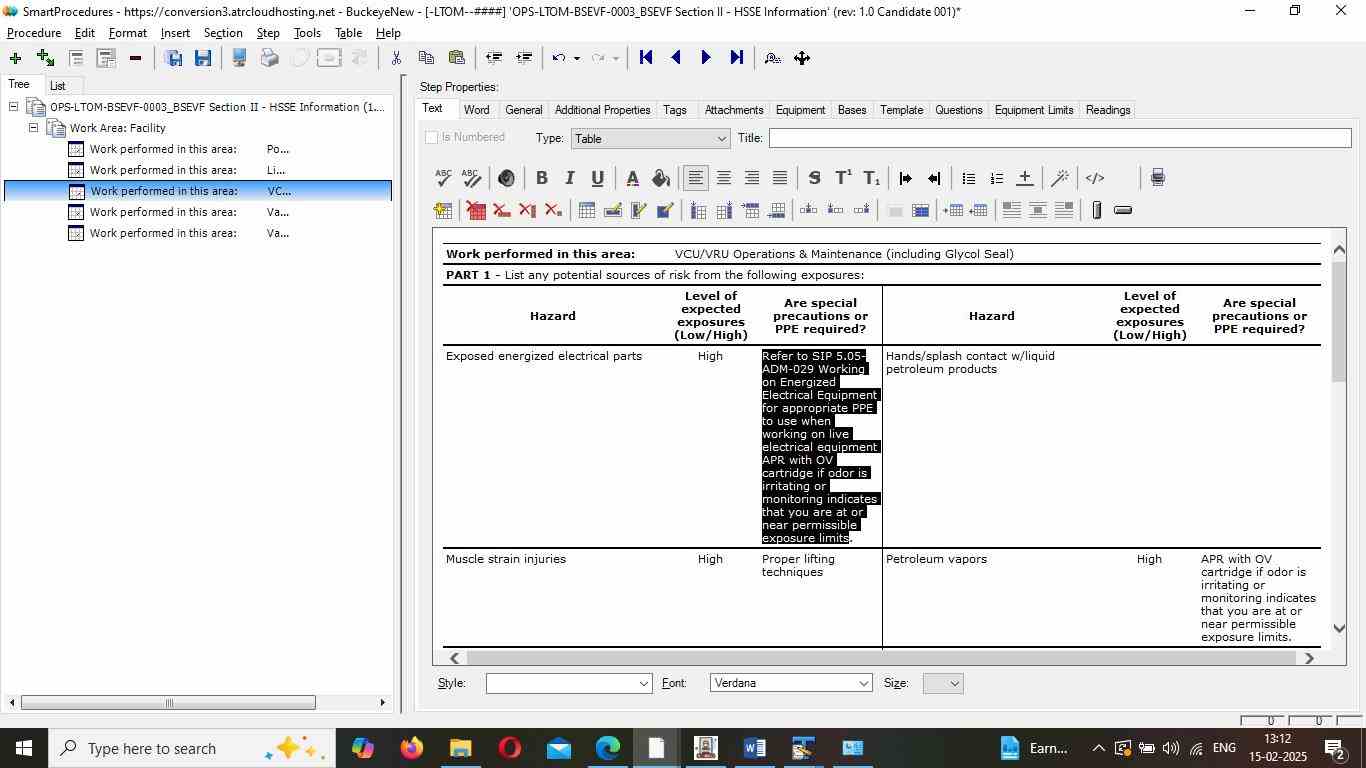Apply italic formatting
This screenshot has width=1366, height=768.
569,178
